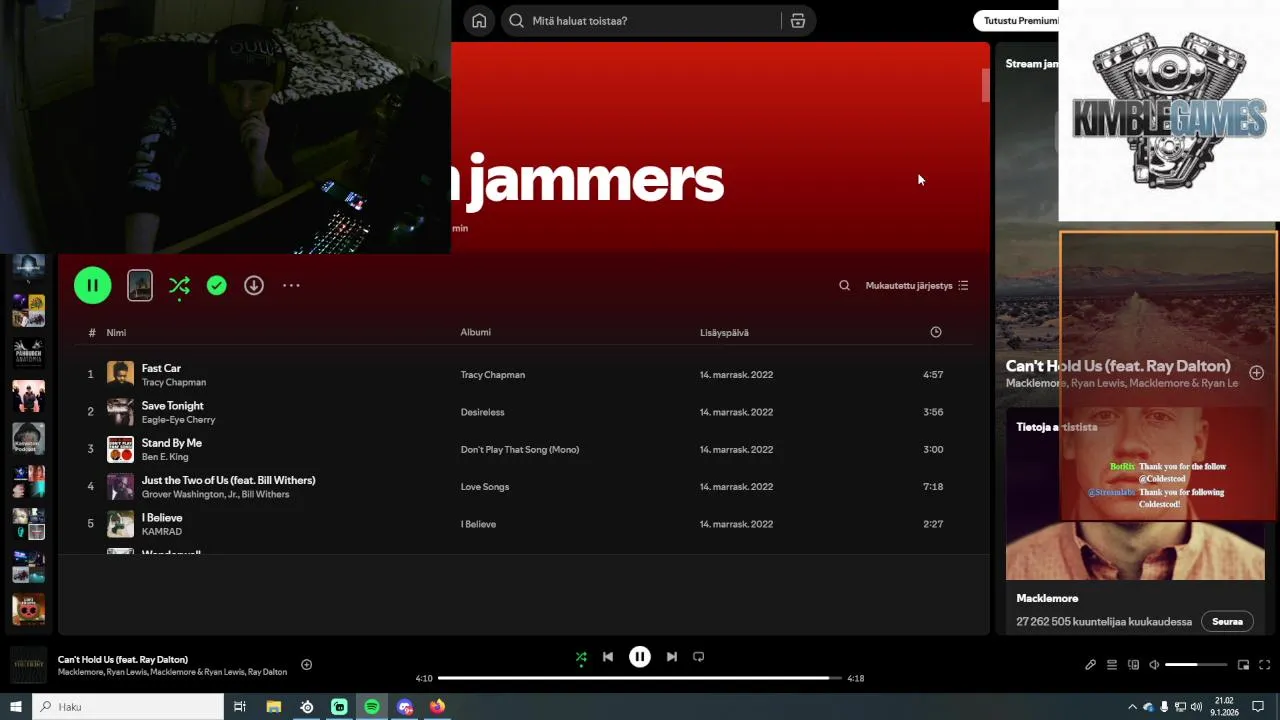Click the Mitä haluat toistaa? search field
The image size is (1280, 720).
click(x=640, y=21)
